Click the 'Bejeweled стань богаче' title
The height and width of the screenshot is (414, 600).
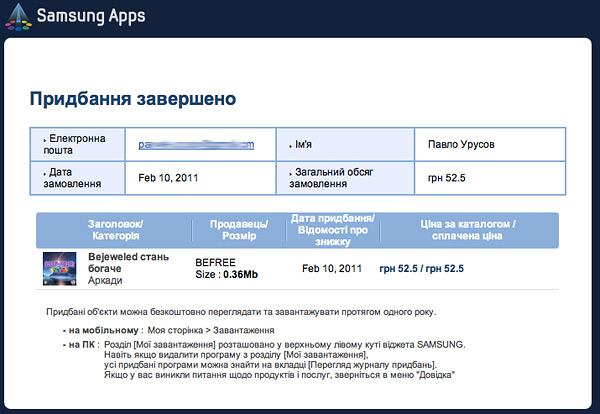coord(128,262)
